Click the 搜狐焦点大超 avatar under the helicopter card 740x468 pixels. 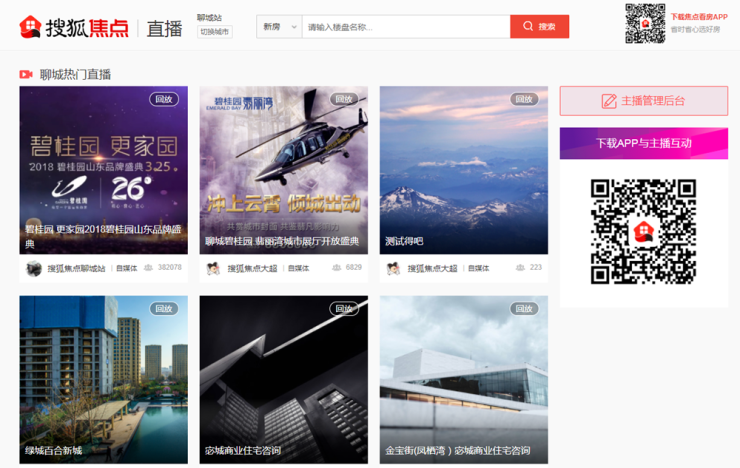pos(213,268)
